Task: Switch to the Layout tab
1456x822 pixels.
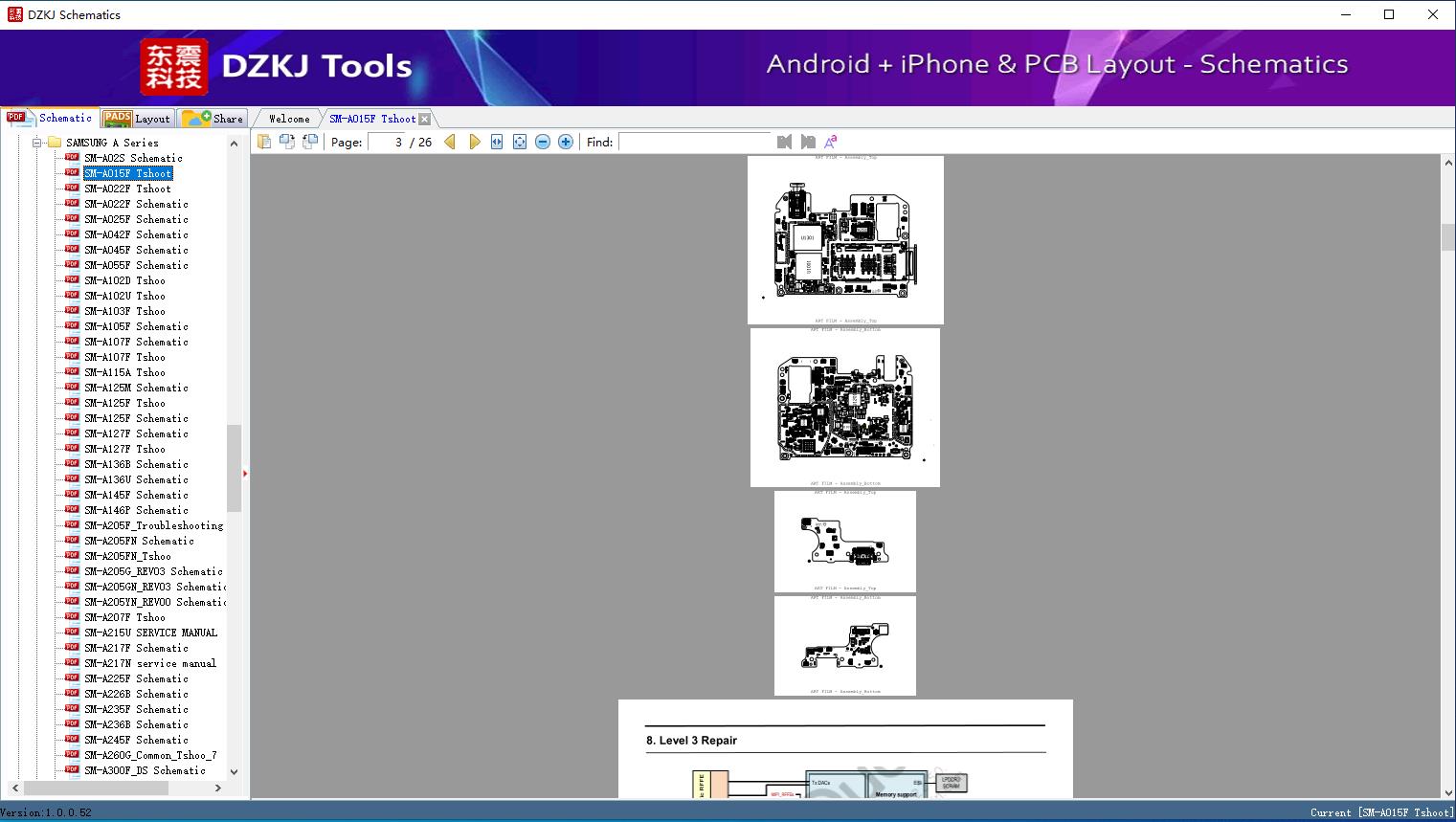Action: pos(137,119)
